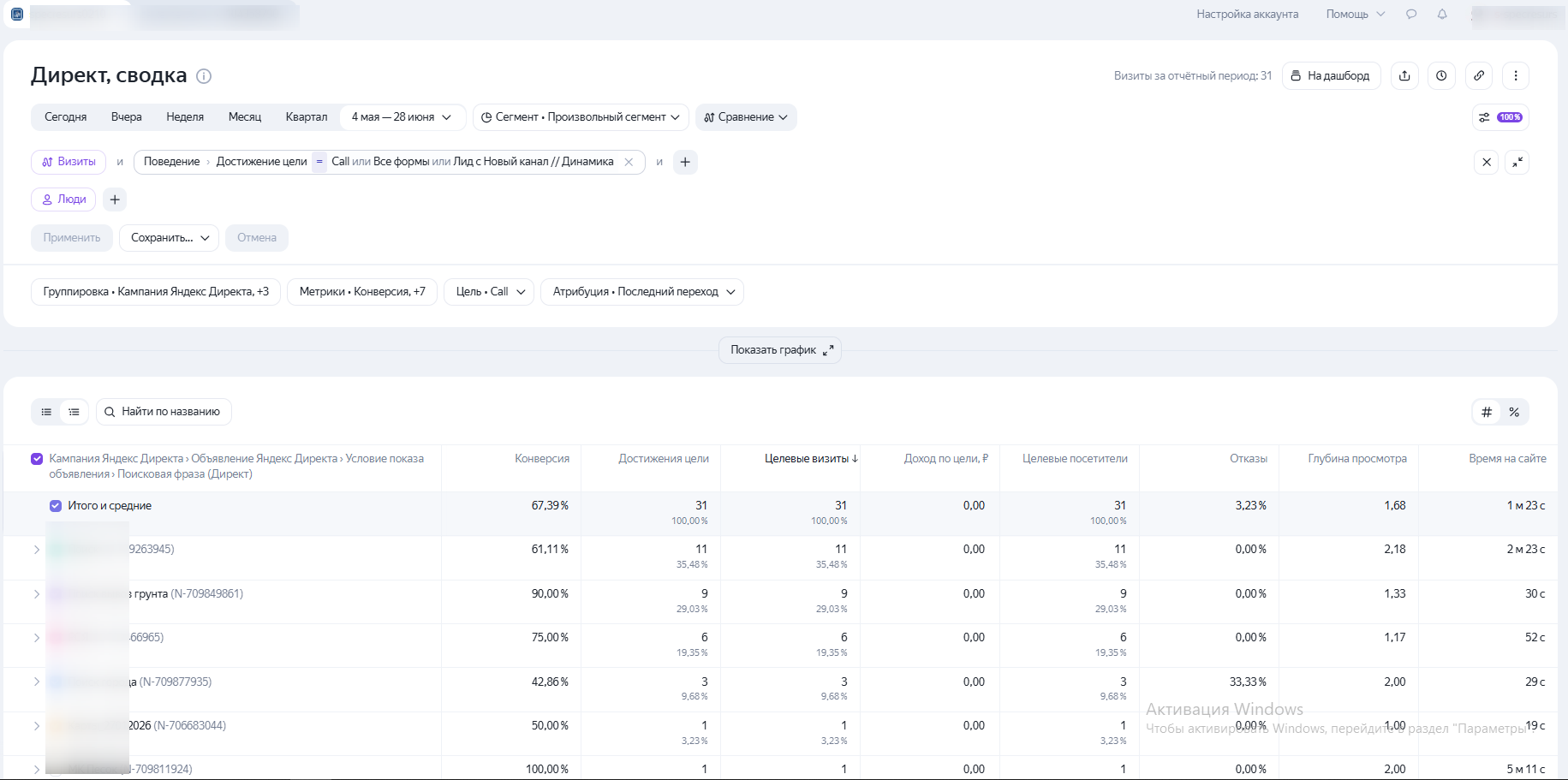This screenshot has height=780, width=1568.
Task: Sort by the Глубина просмотра column
Action: click(1357, 459)
